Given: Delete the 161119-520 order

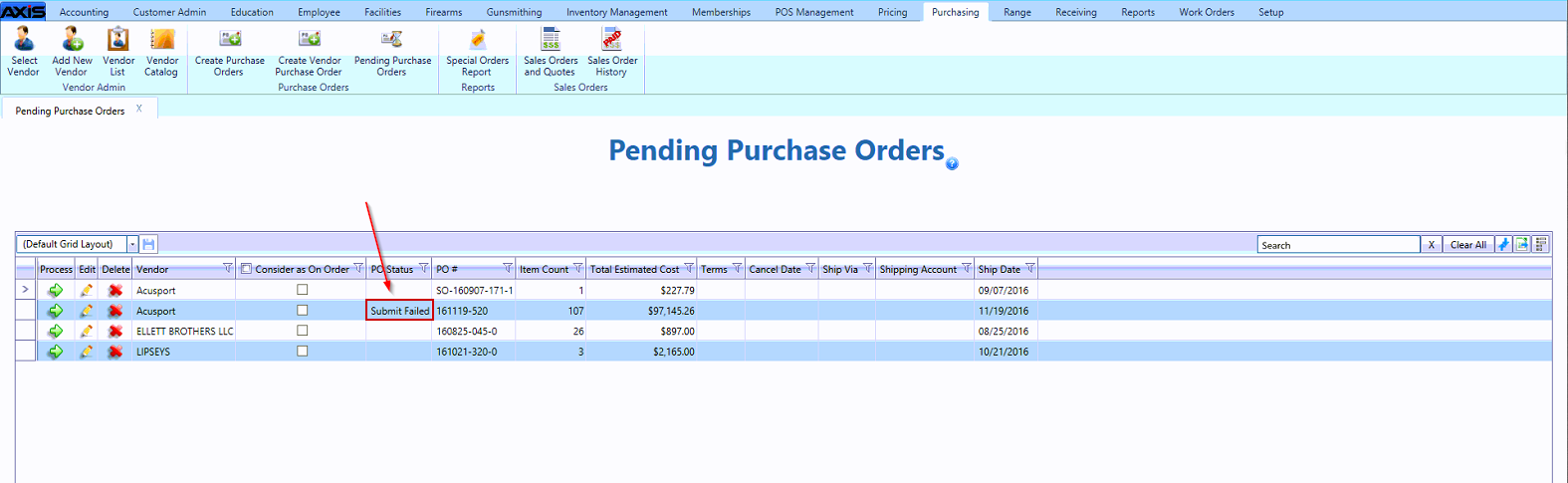Looking at the screenshot, I should [115, 311].
